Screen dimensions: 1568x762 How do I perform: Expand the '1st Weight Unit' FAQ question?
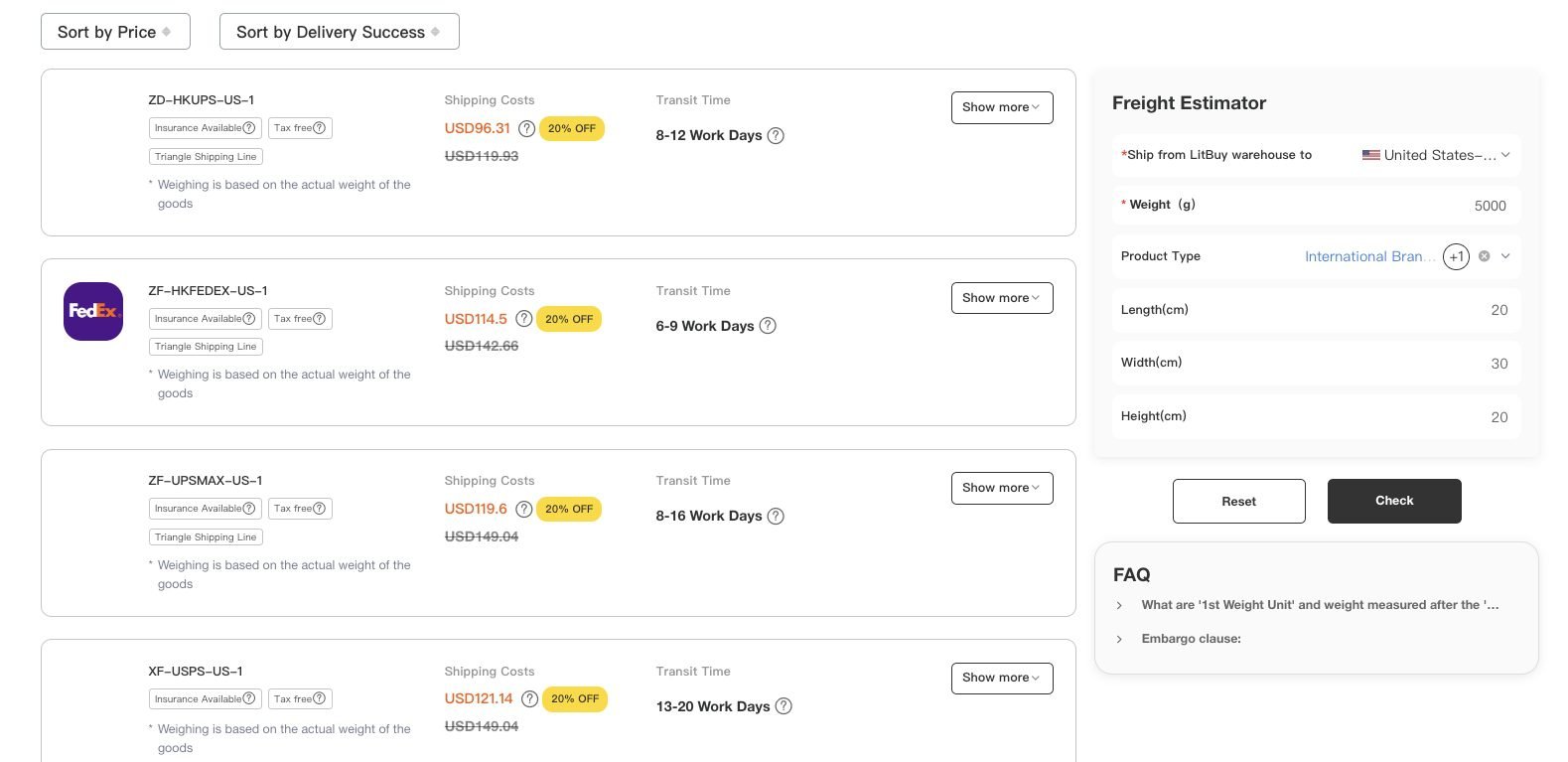(x=1318, y=605)
